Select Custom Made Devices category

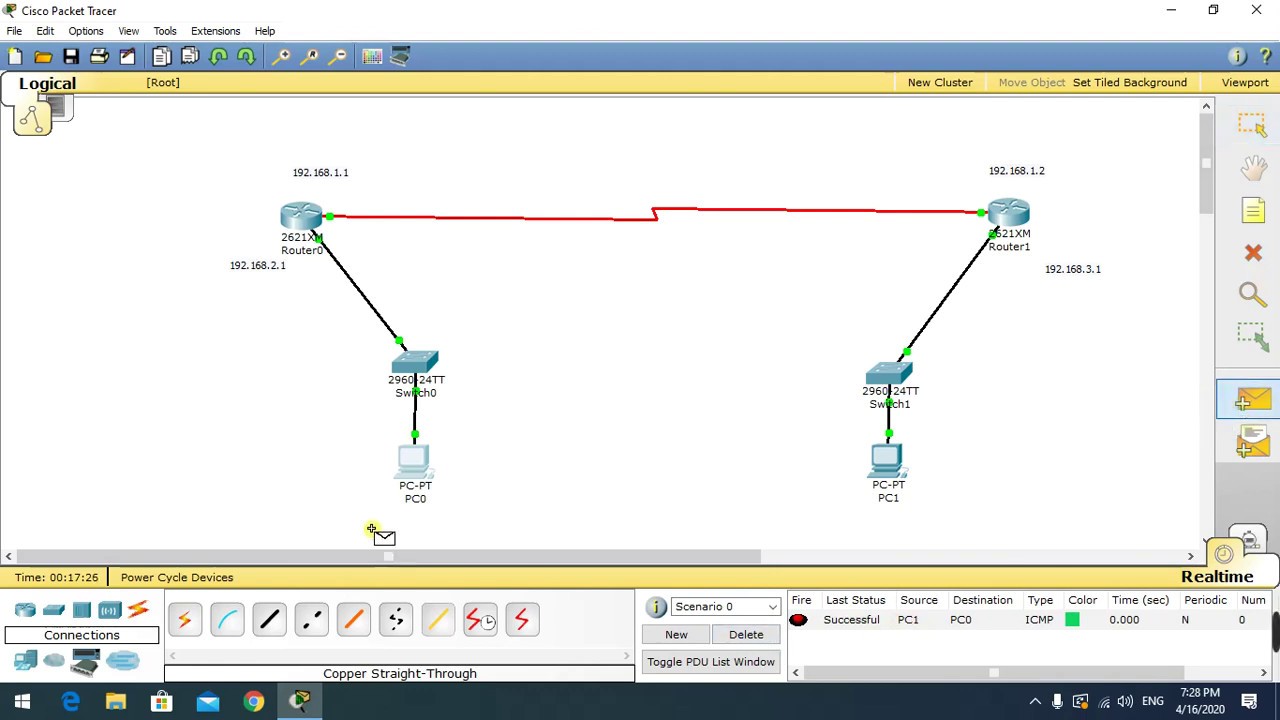tap(86, 661)
